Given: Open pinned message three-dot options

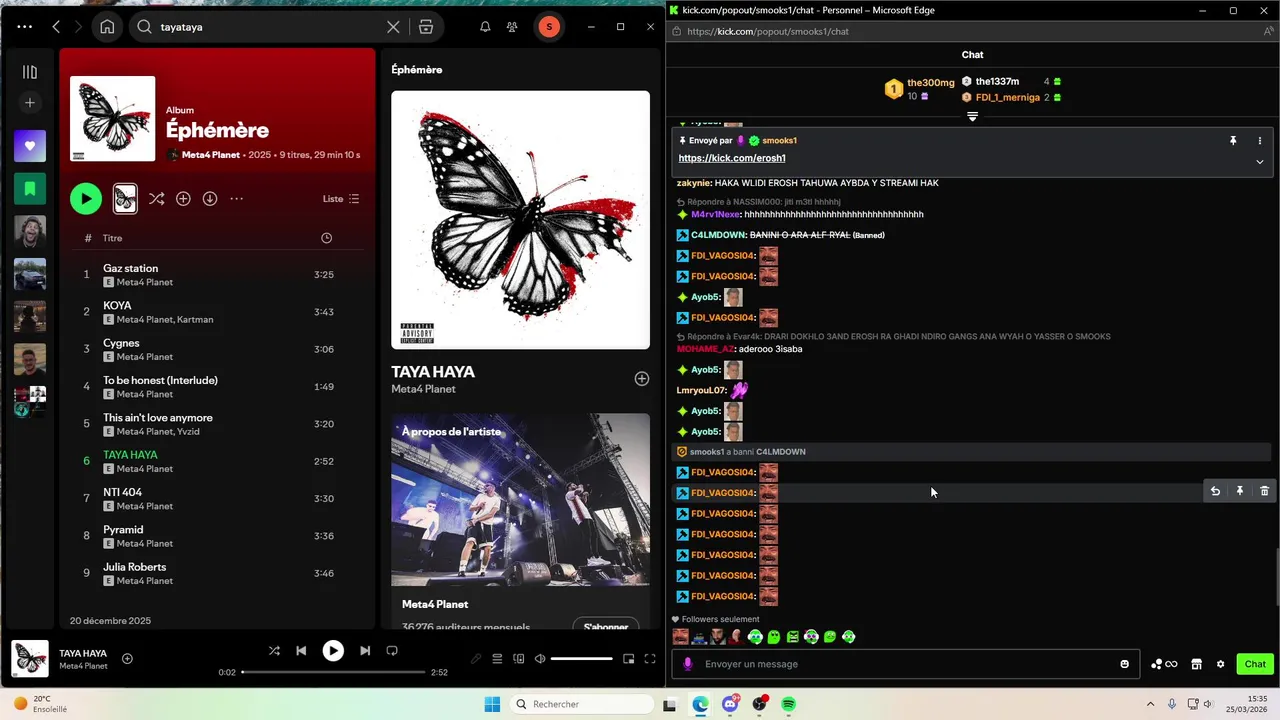Looking at the screenshot, I should coord(1260,141).
